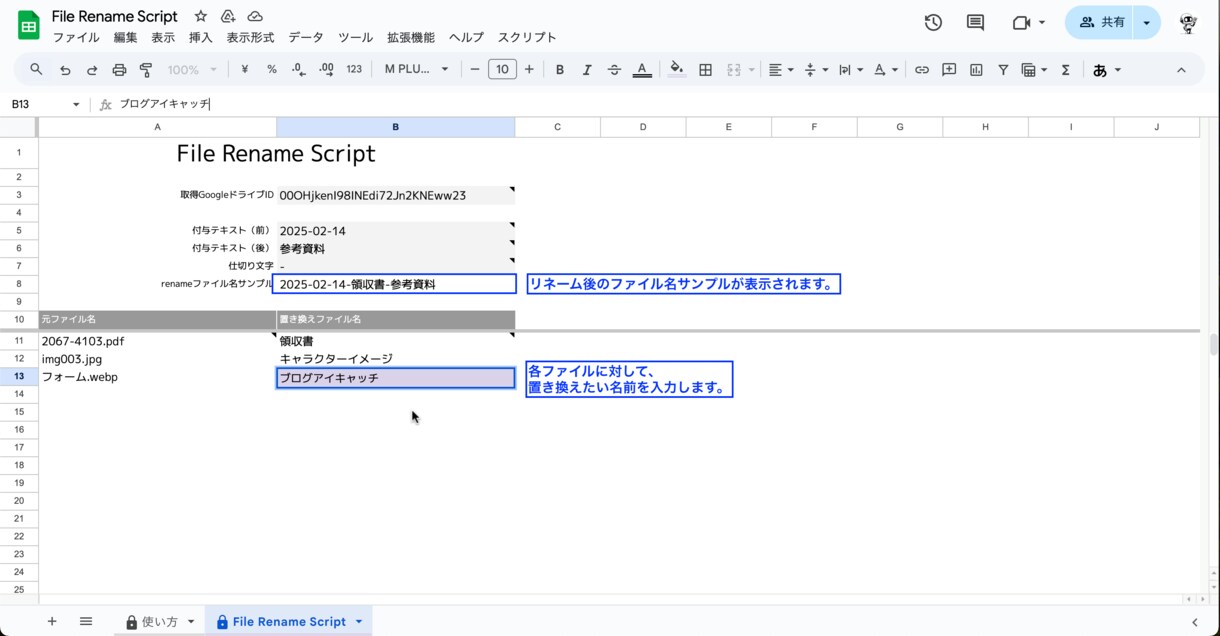Insert a chart
1220x636 pixels.
coord(976,69)
